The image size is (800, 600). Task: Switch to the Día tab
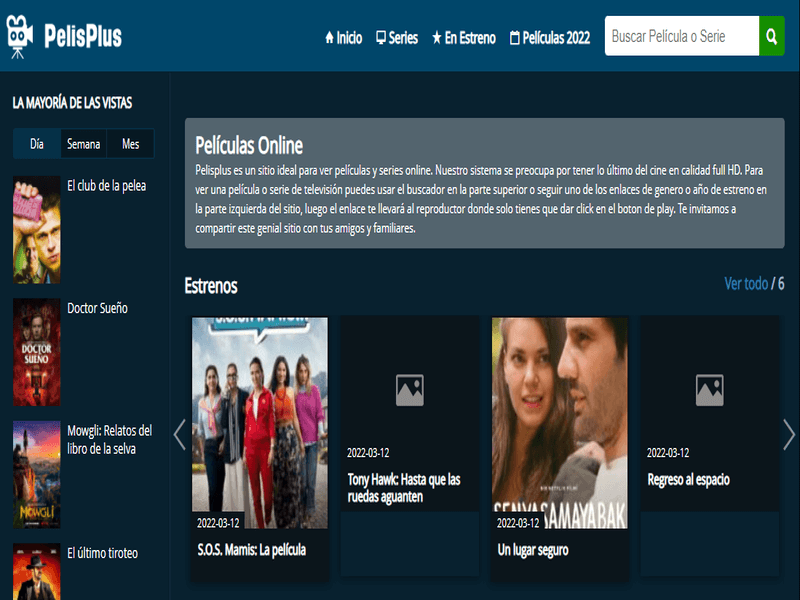click(37, 144)
